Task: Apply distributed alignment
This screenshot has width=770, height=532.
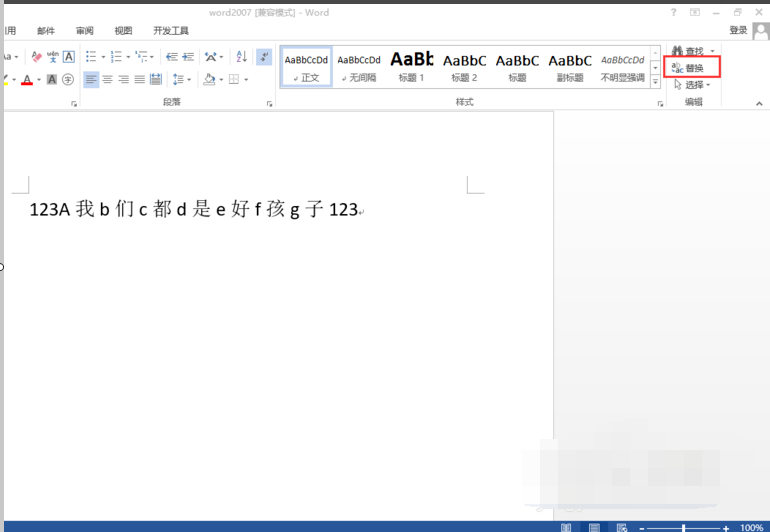Action: 156,79
